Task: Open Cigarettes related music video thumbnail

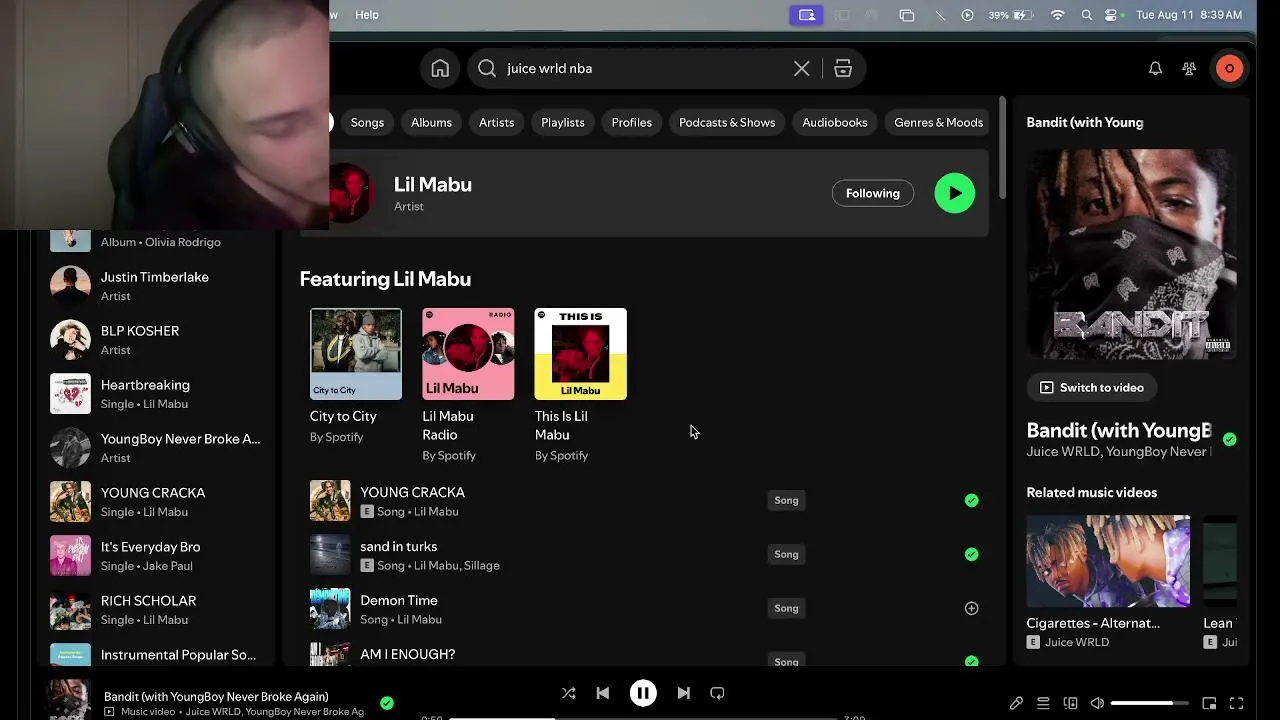Action: [x=1108, y=561]
